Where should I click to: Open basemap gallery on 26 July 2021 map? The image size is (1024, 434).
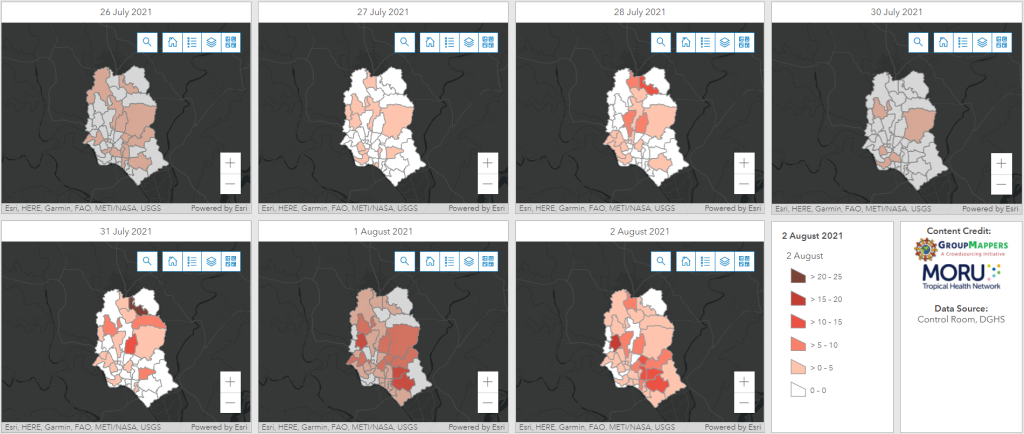coord(231,42)
